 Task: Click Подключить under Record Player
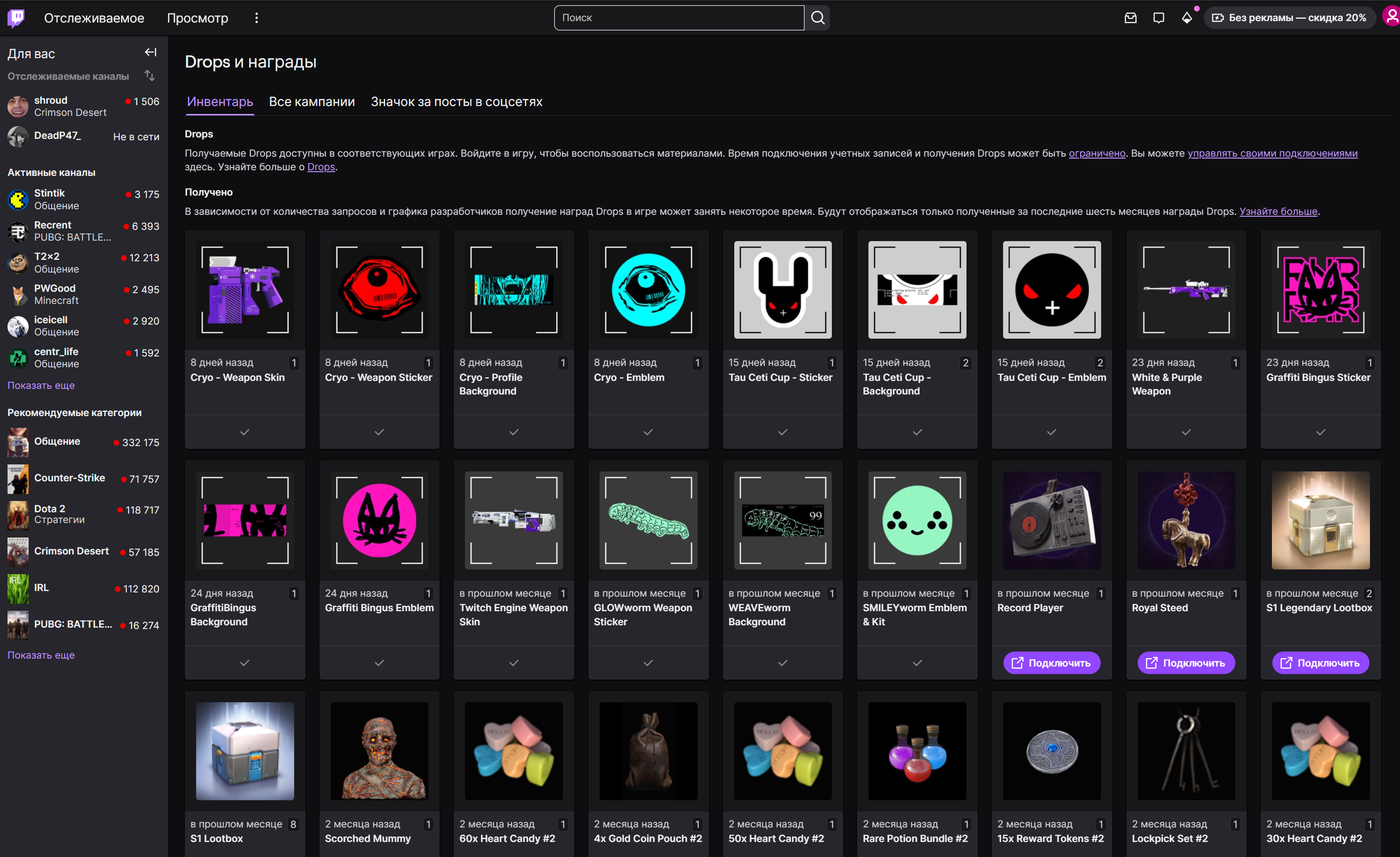[x=1051, y=663]
